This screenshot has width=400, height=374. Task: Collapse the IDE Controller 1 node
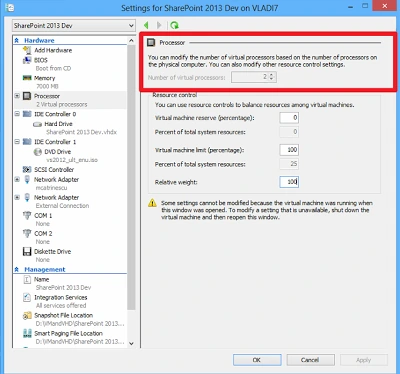[17, 142]
